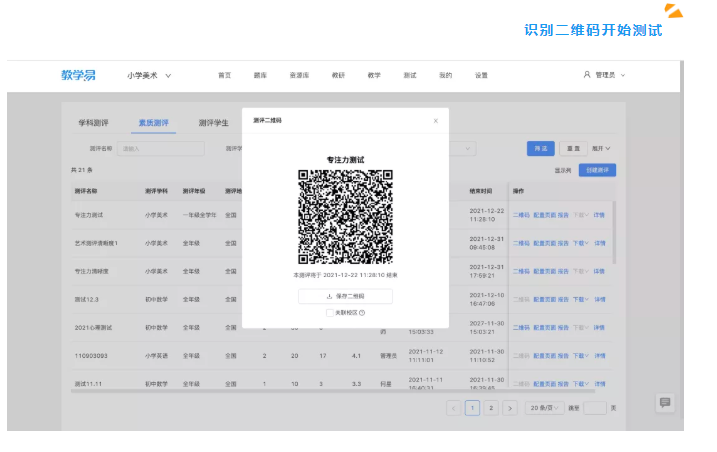Switch to the 学科测评 tab
717x452 pixels.
pos(94,123)
